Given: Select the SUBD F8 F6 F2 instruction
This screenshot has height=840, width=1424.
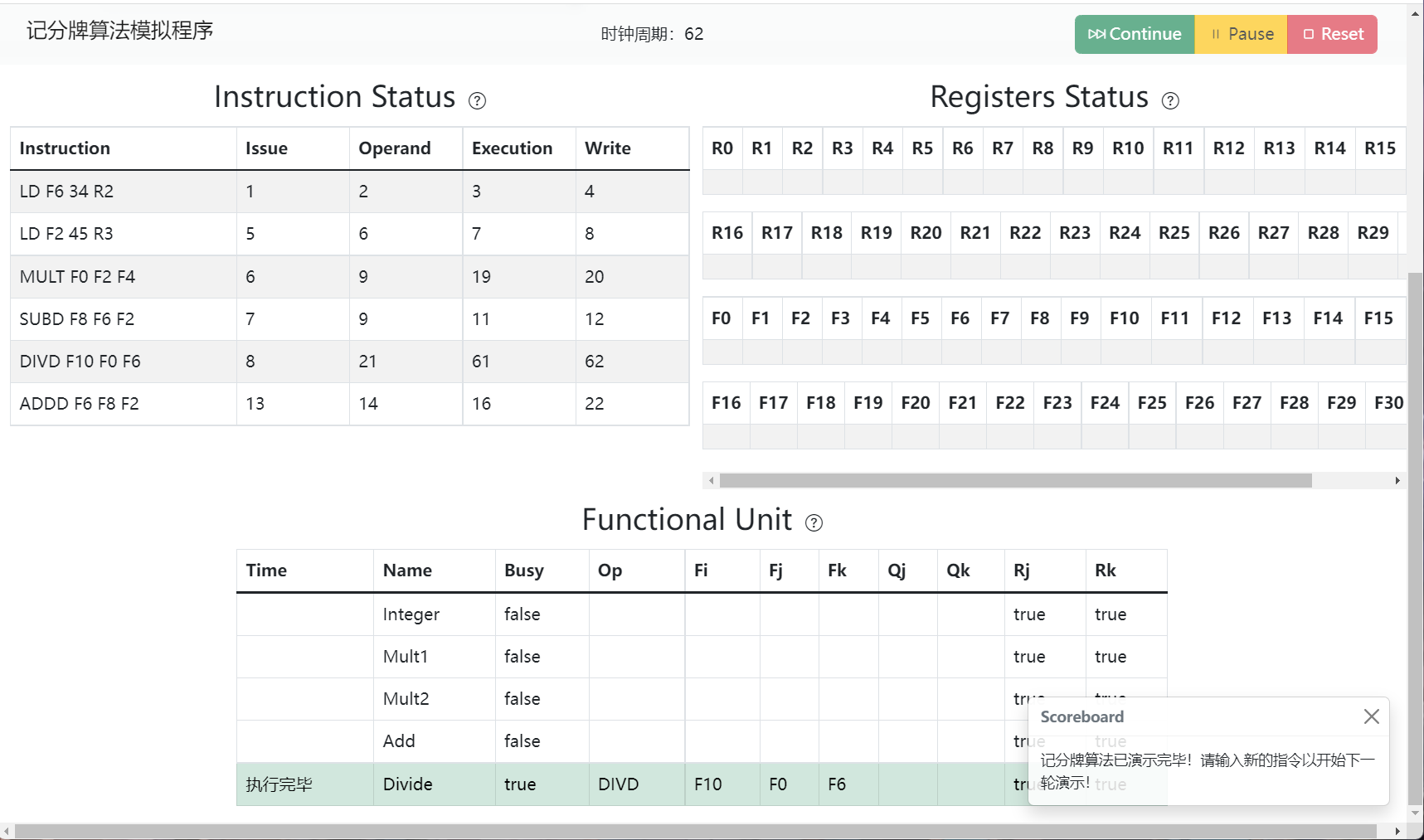Looking at the screenshot, I should (76, 319).
